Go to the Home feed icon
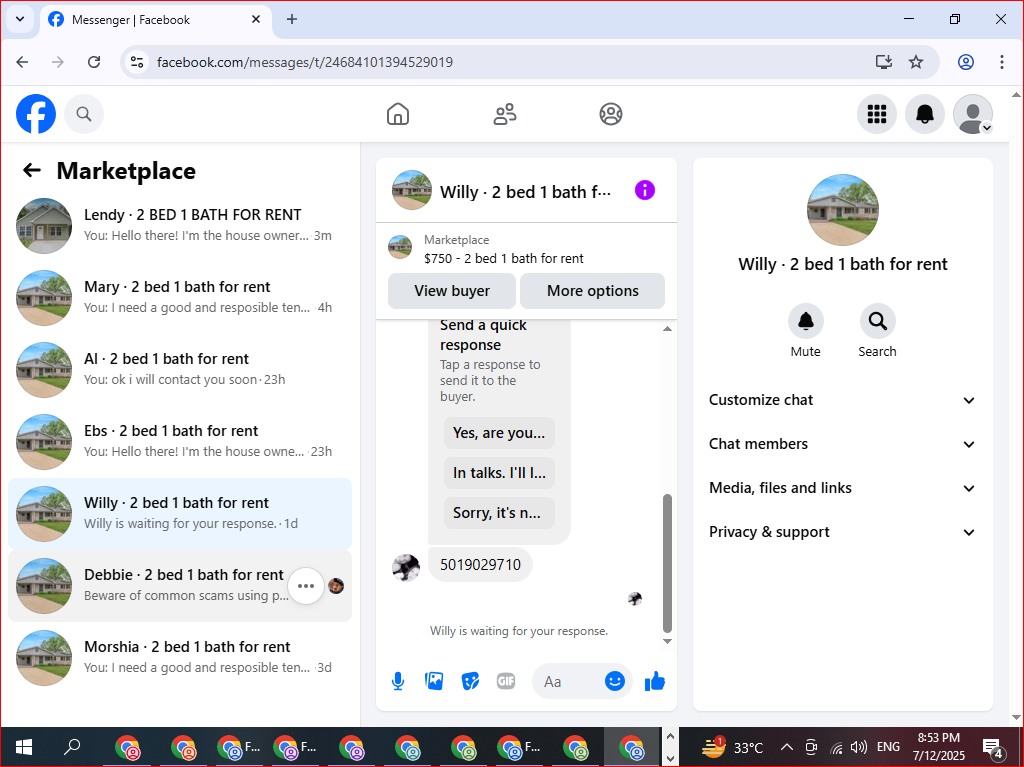 click(x=398, y=114)
